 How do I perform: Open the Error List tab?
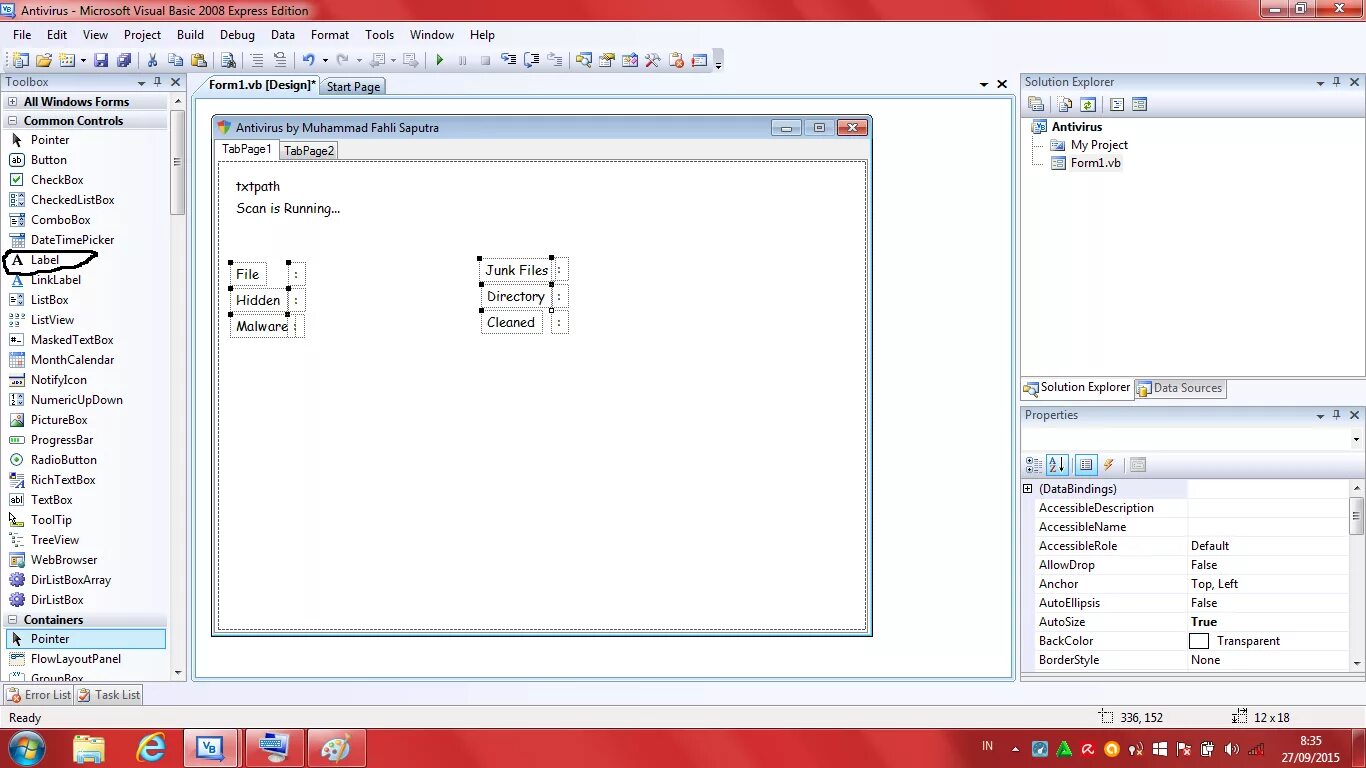click(39, 695)
